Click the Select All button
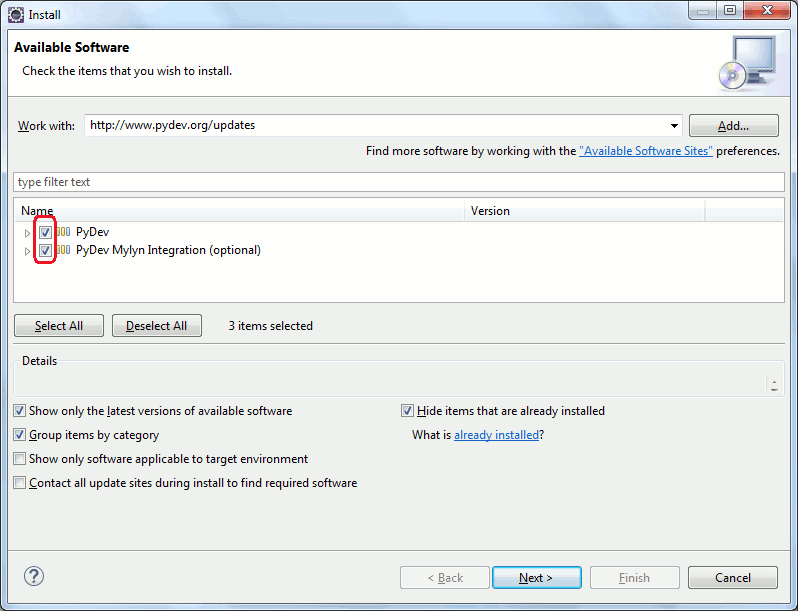Viewport: 798px width, 611px height. click(x=59, y=326)
